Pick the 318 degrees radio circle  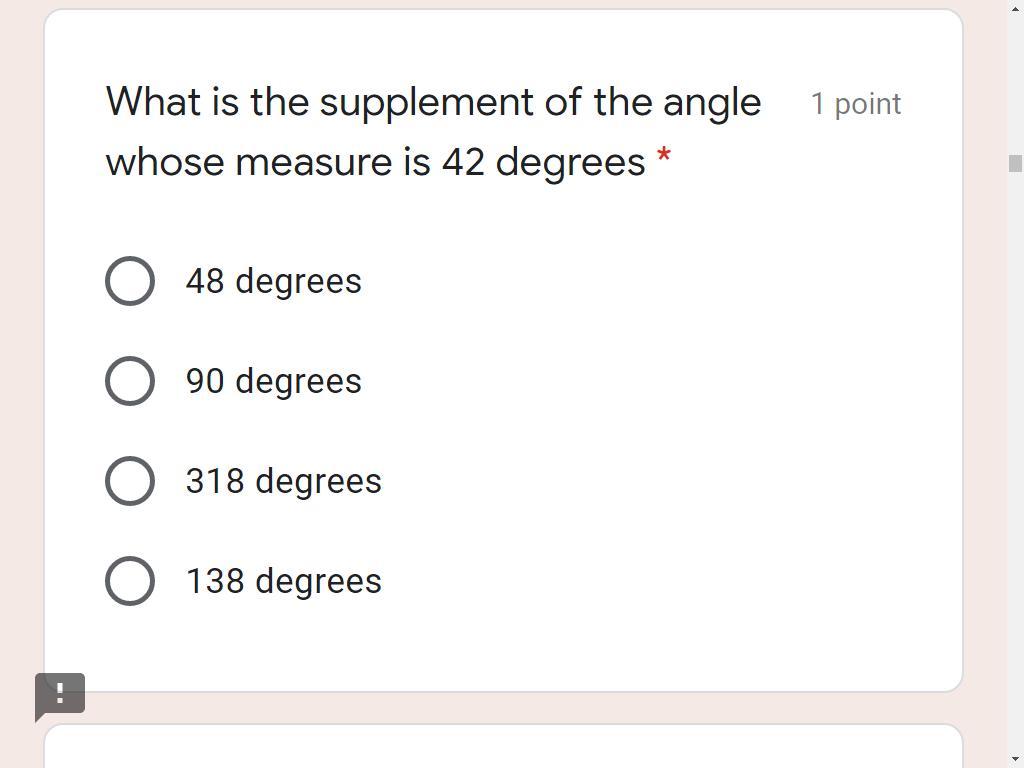pyautogui.click(x=130, y=481)
